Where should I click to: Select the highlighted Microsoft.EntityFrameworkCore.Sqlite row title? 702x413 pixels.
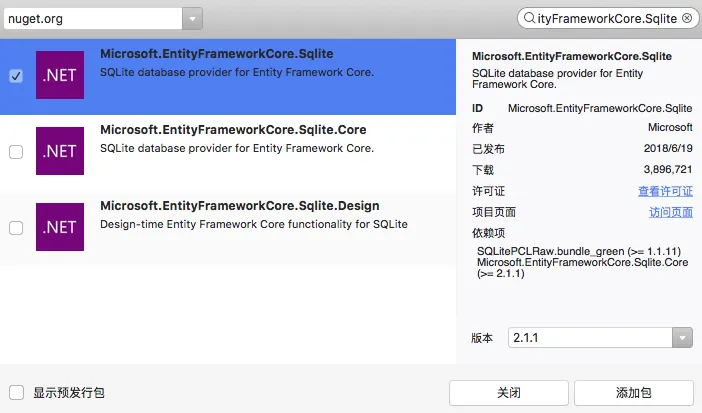coord(216,54)
